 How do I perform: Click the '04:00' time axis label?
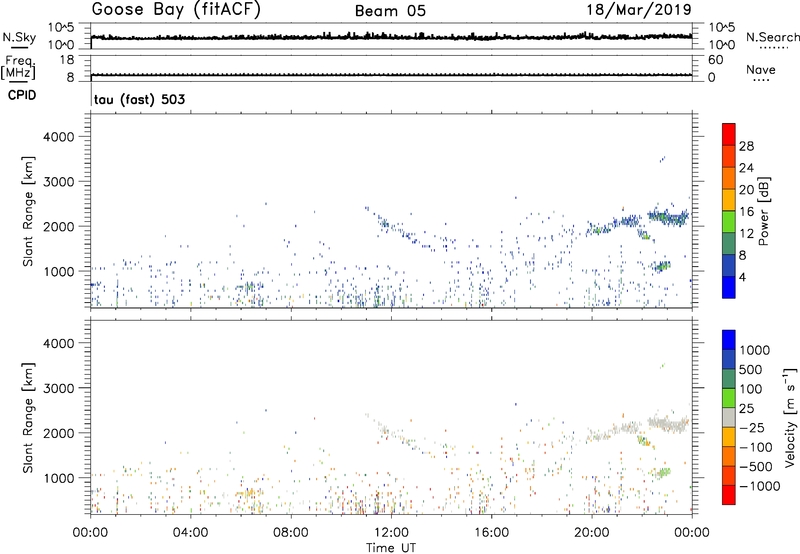pyautogui.click(x=190, y=533)
